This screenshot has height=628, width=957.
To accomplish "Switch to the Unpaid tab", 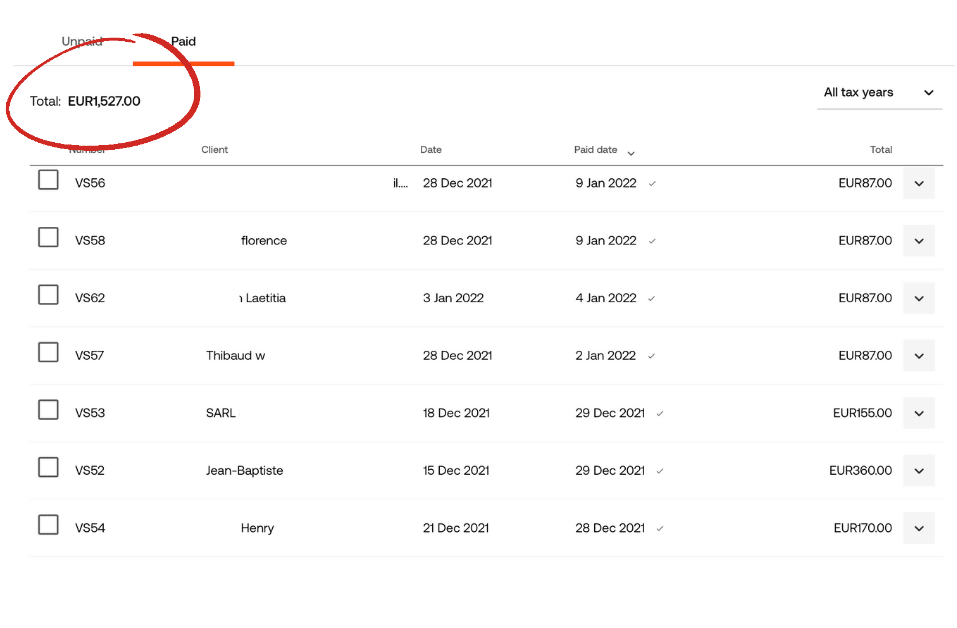I will tap(82, 42).
